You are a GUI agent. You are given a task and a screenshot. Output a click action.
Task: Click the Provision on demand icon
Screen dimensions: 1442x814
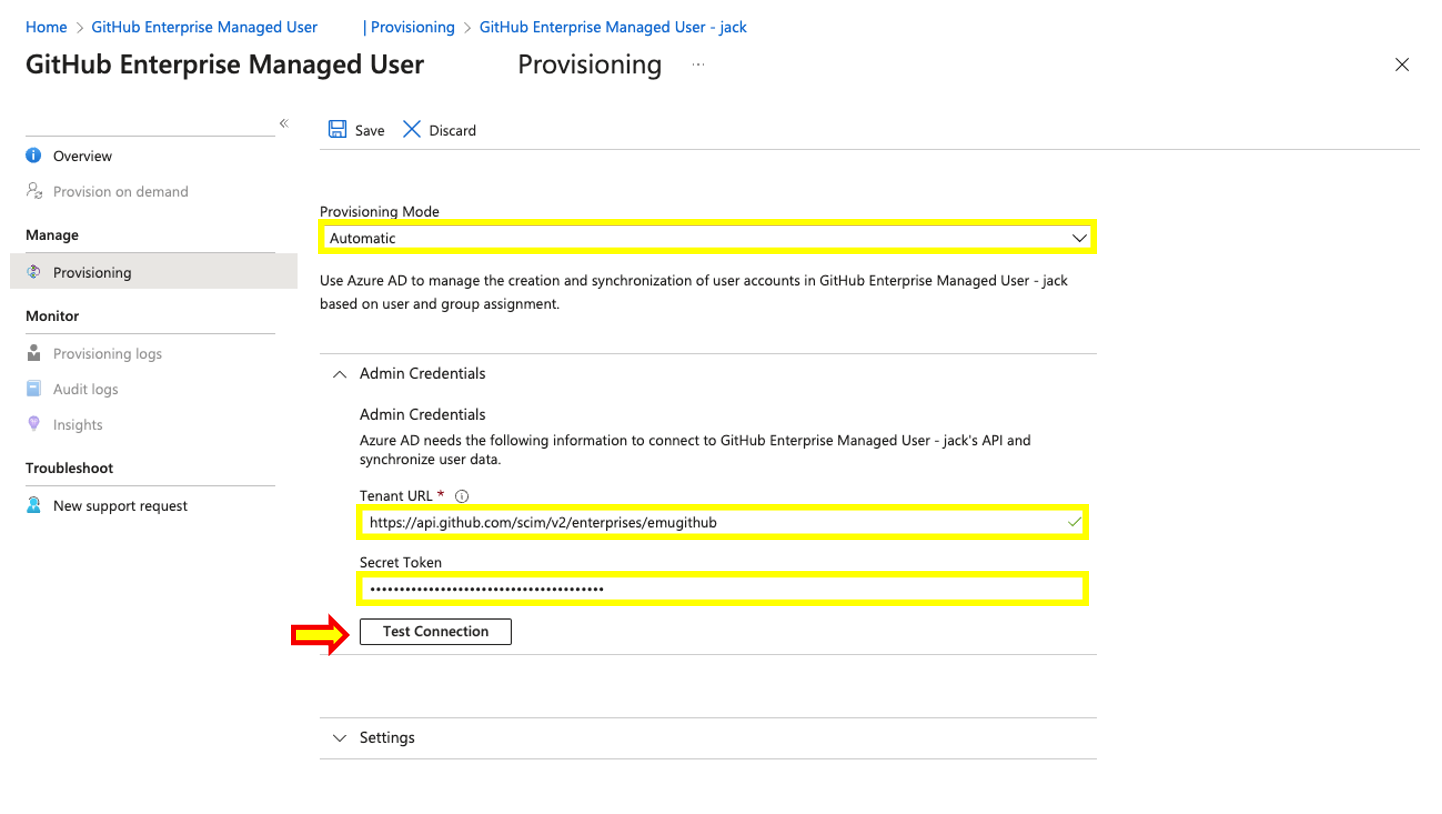[34, 191]
